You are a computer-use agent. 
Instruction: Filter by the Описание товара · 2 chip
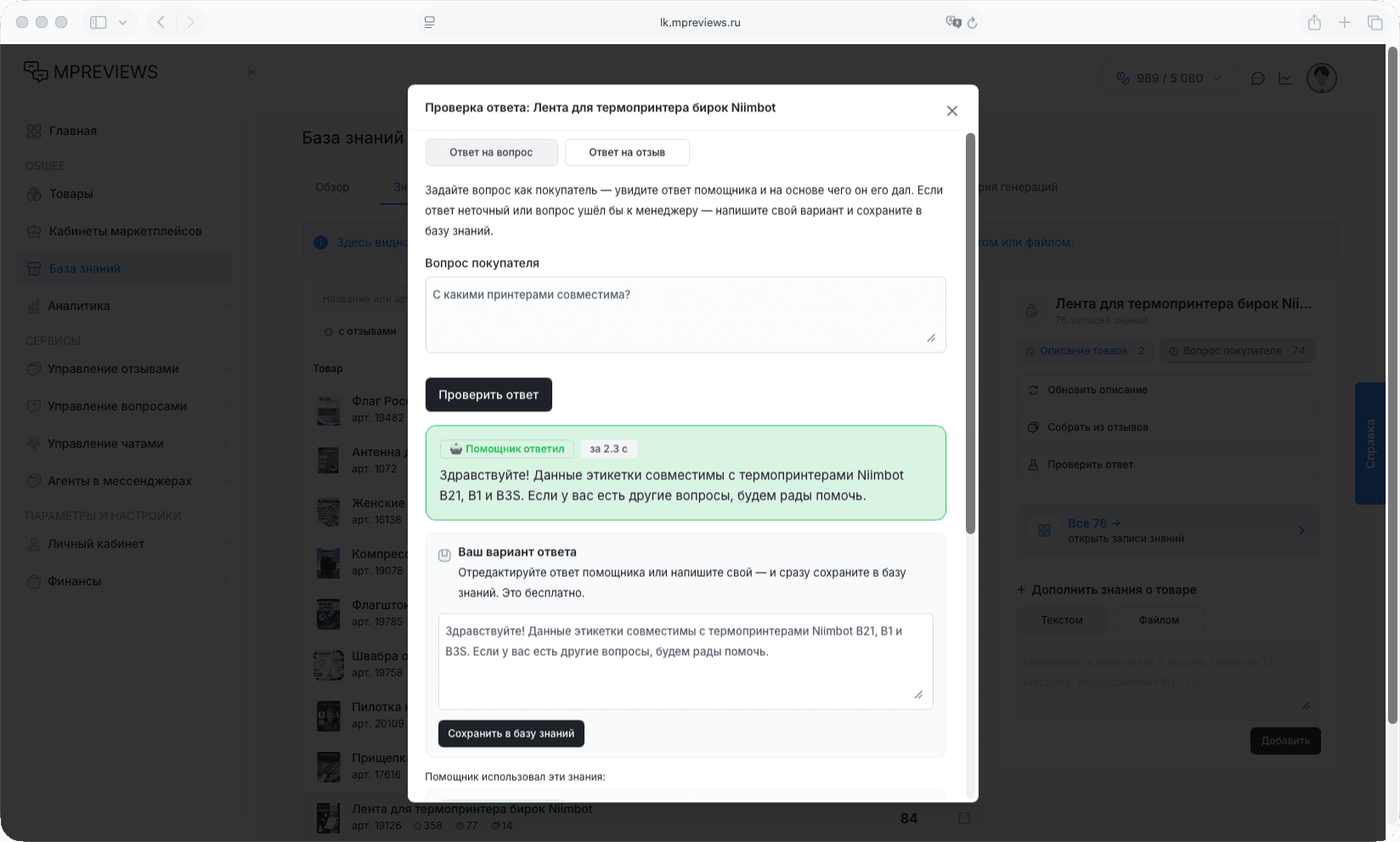point(1085,351)
